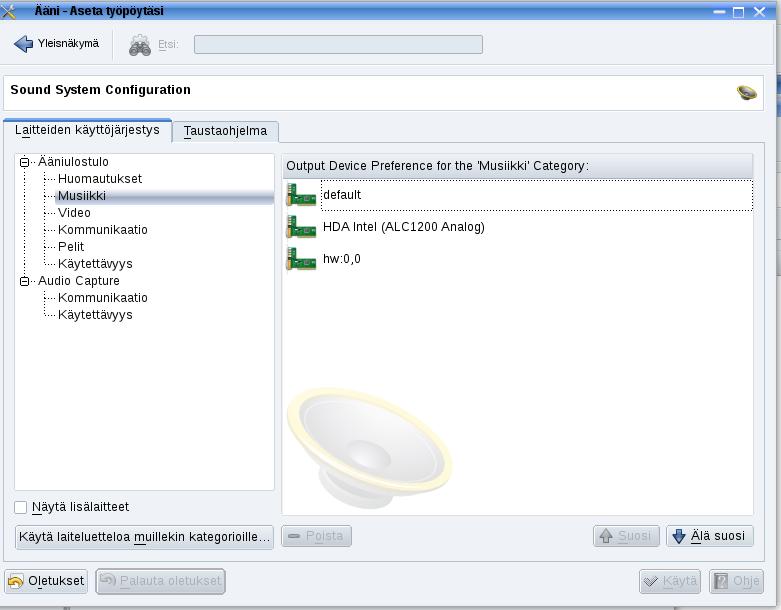Click the blue back arrow icon beside Yleisnäkymä

pyautogui.click(x=23, y=44)
